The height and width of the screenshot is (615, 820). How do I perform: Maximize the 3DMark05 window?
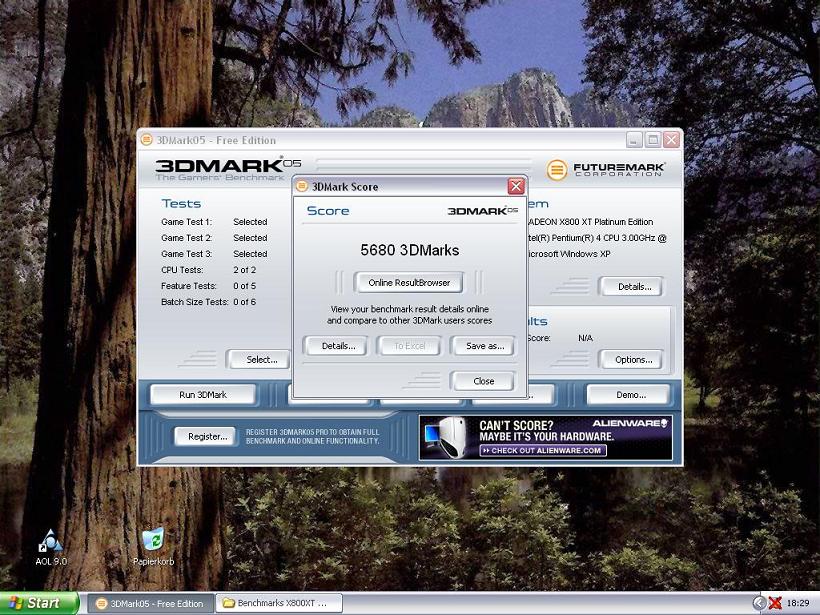pyautogui.click(x=652, y=140)
